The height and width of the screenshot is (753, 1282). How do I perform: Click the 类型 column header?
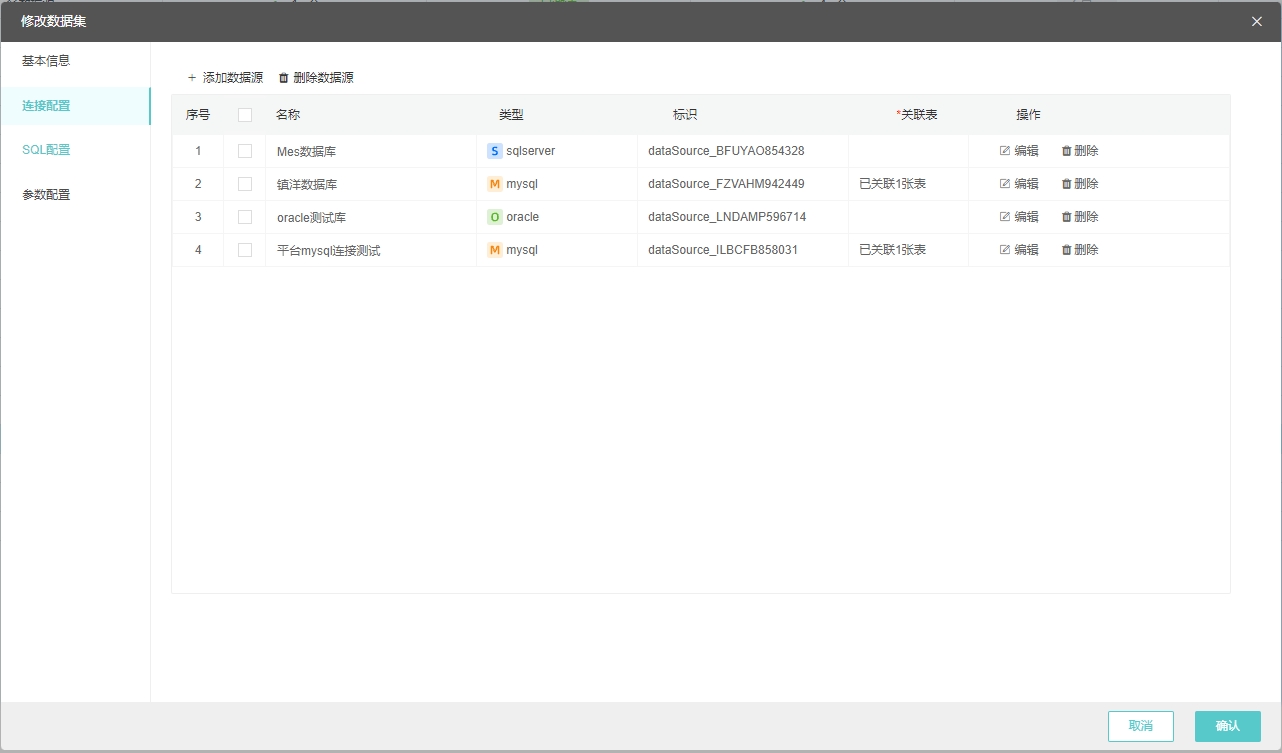511,115
